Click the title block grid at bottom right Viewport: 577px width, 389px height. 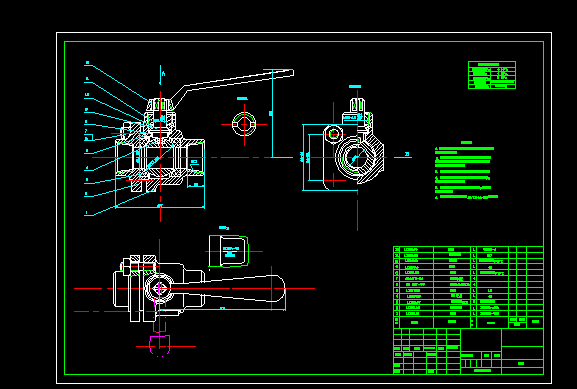[468, 351]
